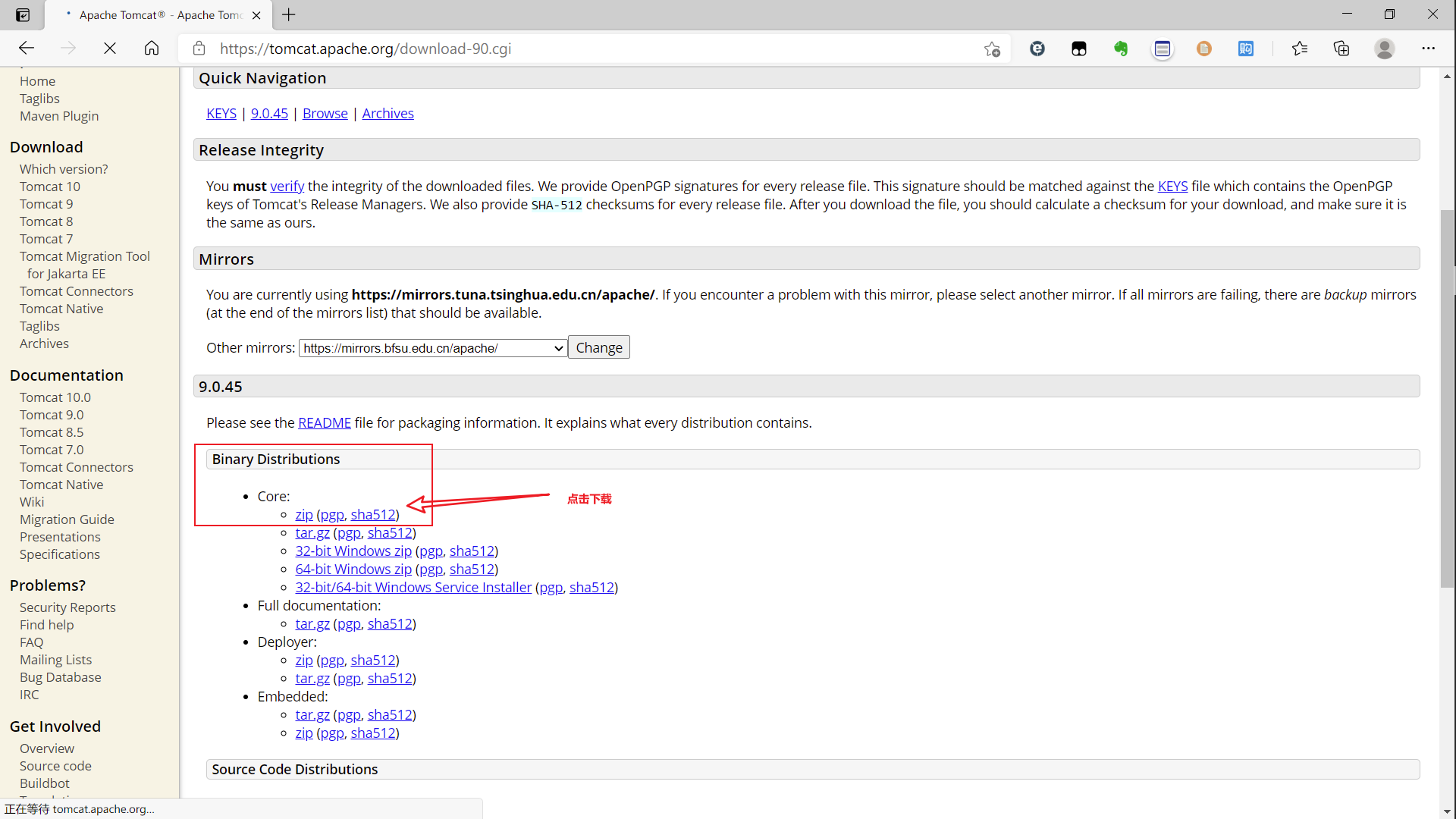The image size is (1456, 819).
Task: Click the Change mirror button
Action: (x=599, y=347)
